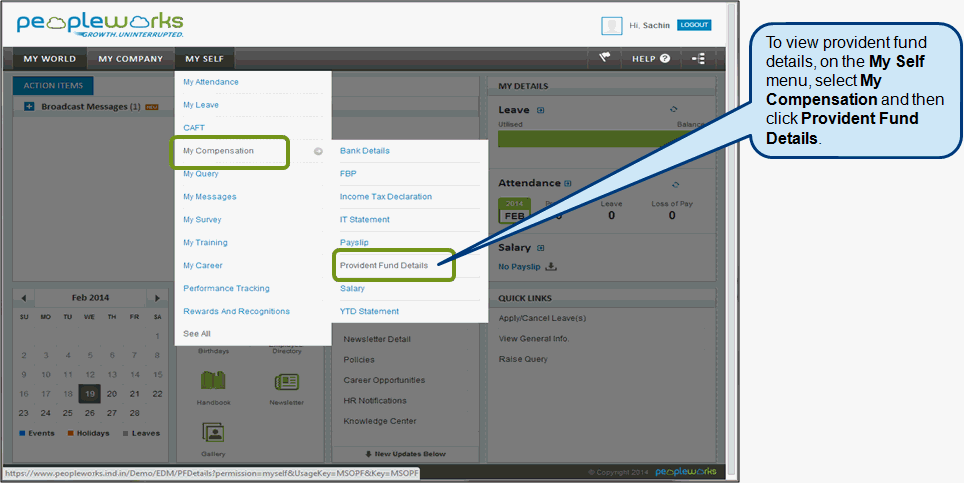Download payslip via the download icon
Viewport: 964px width, 483px height.
tap(551, 267)
